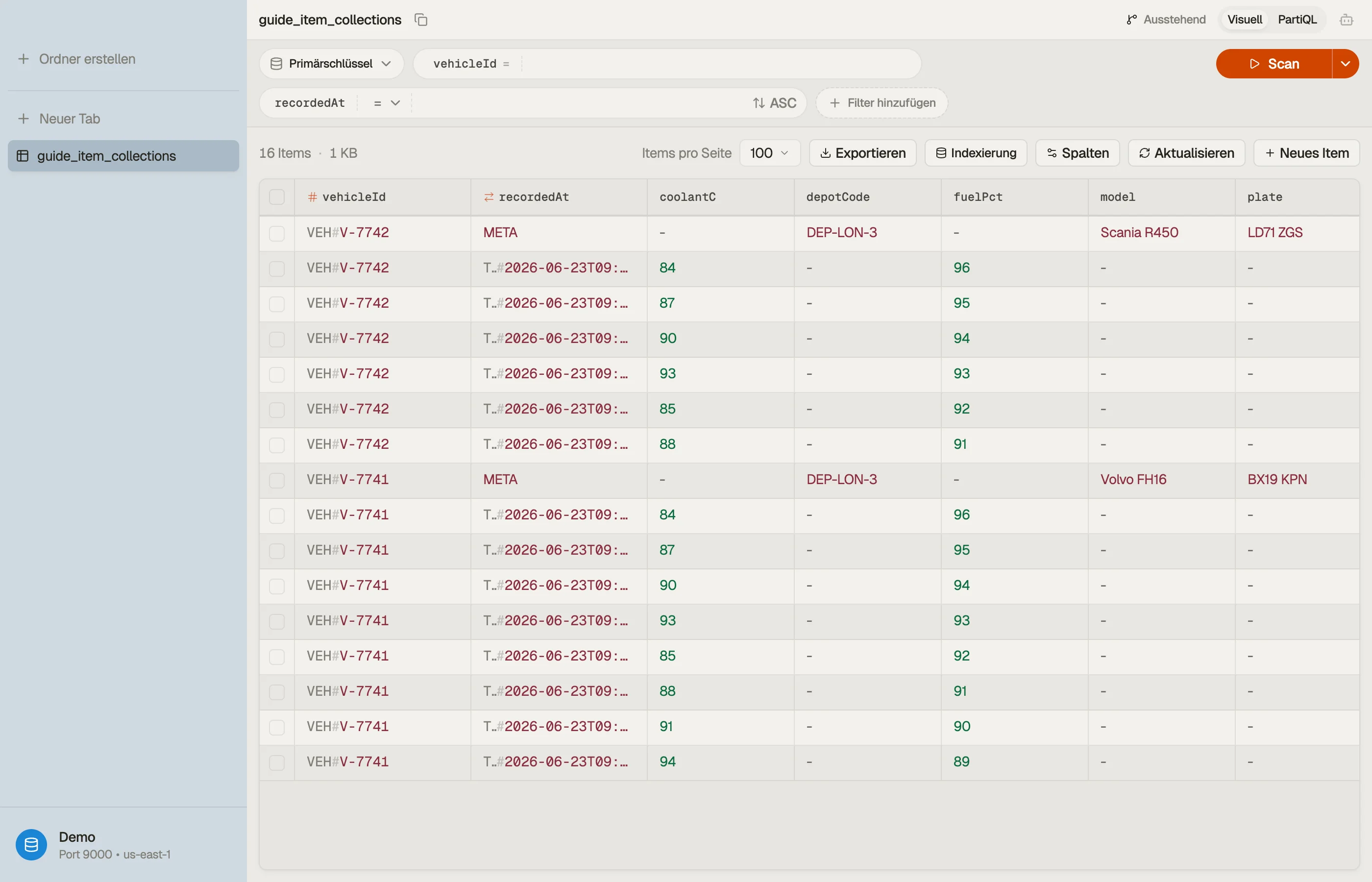This screenshot has height=882, width=1372.
Task: Expand the Scan button options arrow
Action: coord(1345,64)
